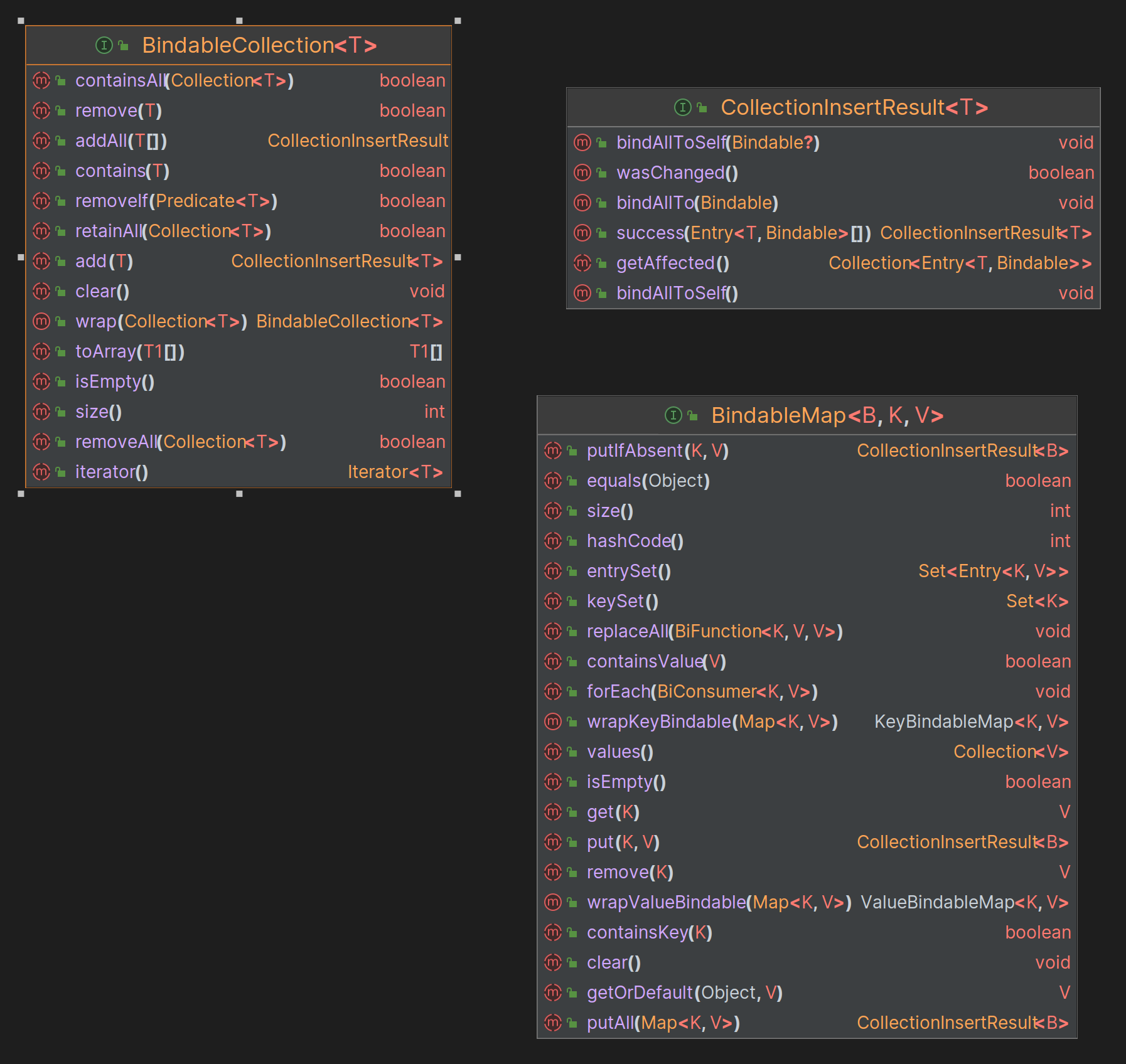Select bindAllToSelf() no-argument method
Screen dimensions: 1126x1064
834,293
